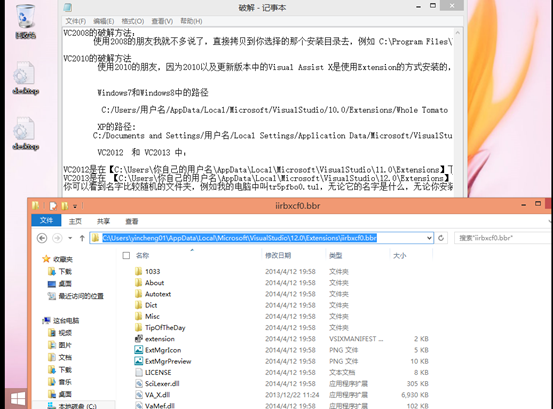Select the LICENSE text file
Image resolution: width=553 pixels, height=409 pixels.
coord(153,372)
